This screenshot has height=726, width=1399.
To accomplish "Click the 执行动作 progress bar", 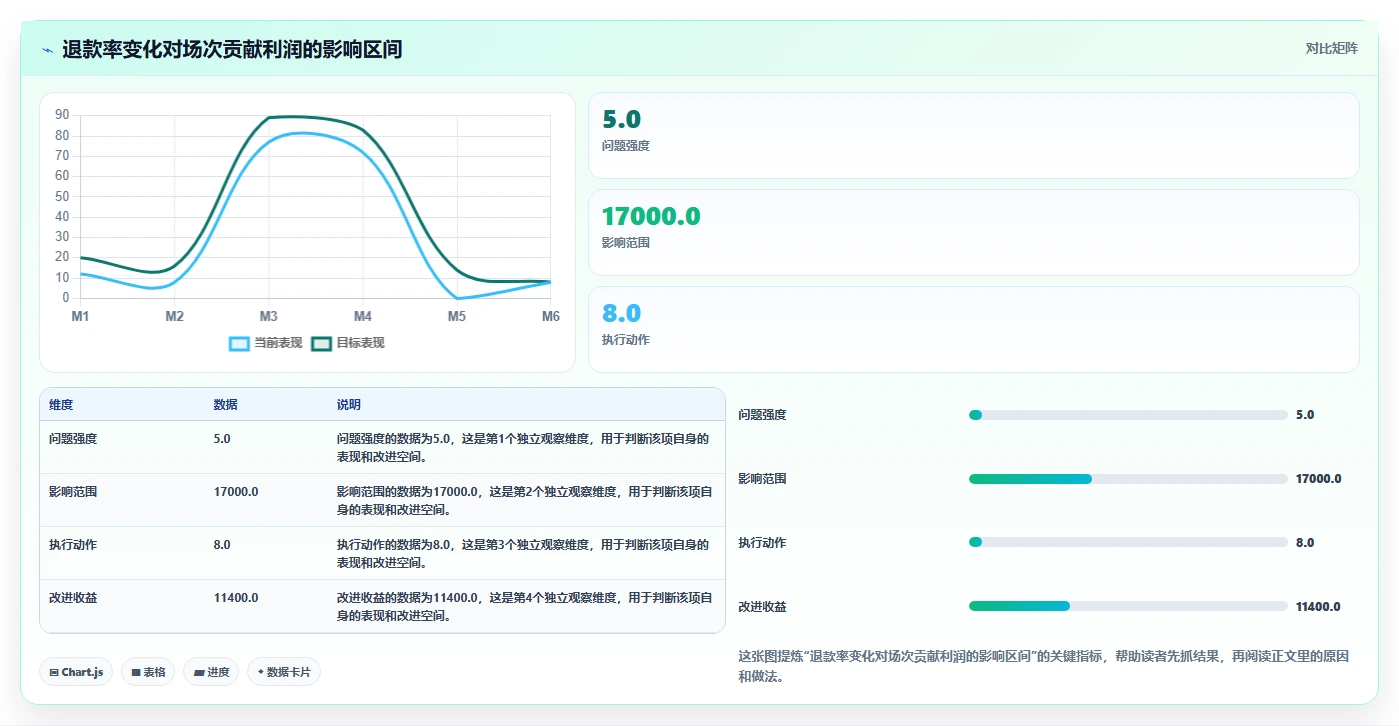I will point(1128,543).
